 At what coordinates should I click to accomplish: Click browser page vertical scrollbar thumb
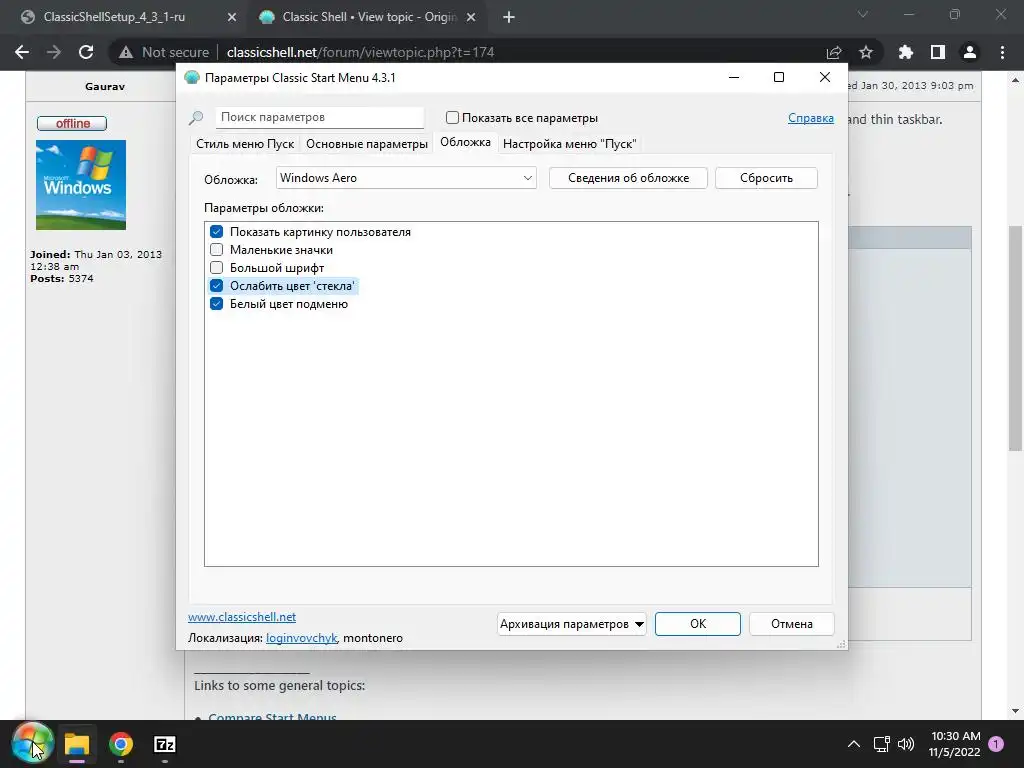click(x=1015, y=338)
